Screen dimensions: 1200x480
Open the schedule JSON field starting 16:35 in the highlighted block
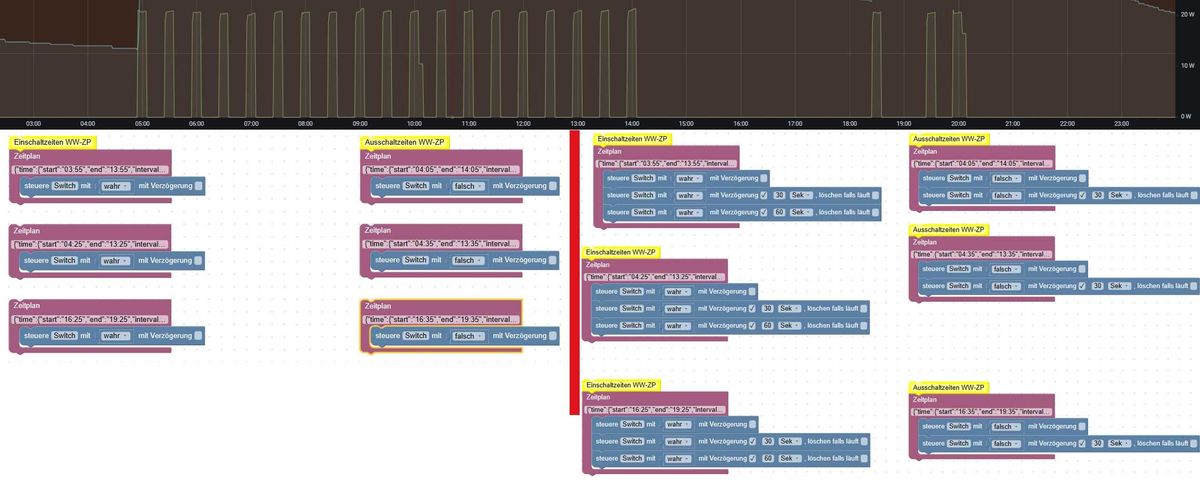(x=441, y=320)
